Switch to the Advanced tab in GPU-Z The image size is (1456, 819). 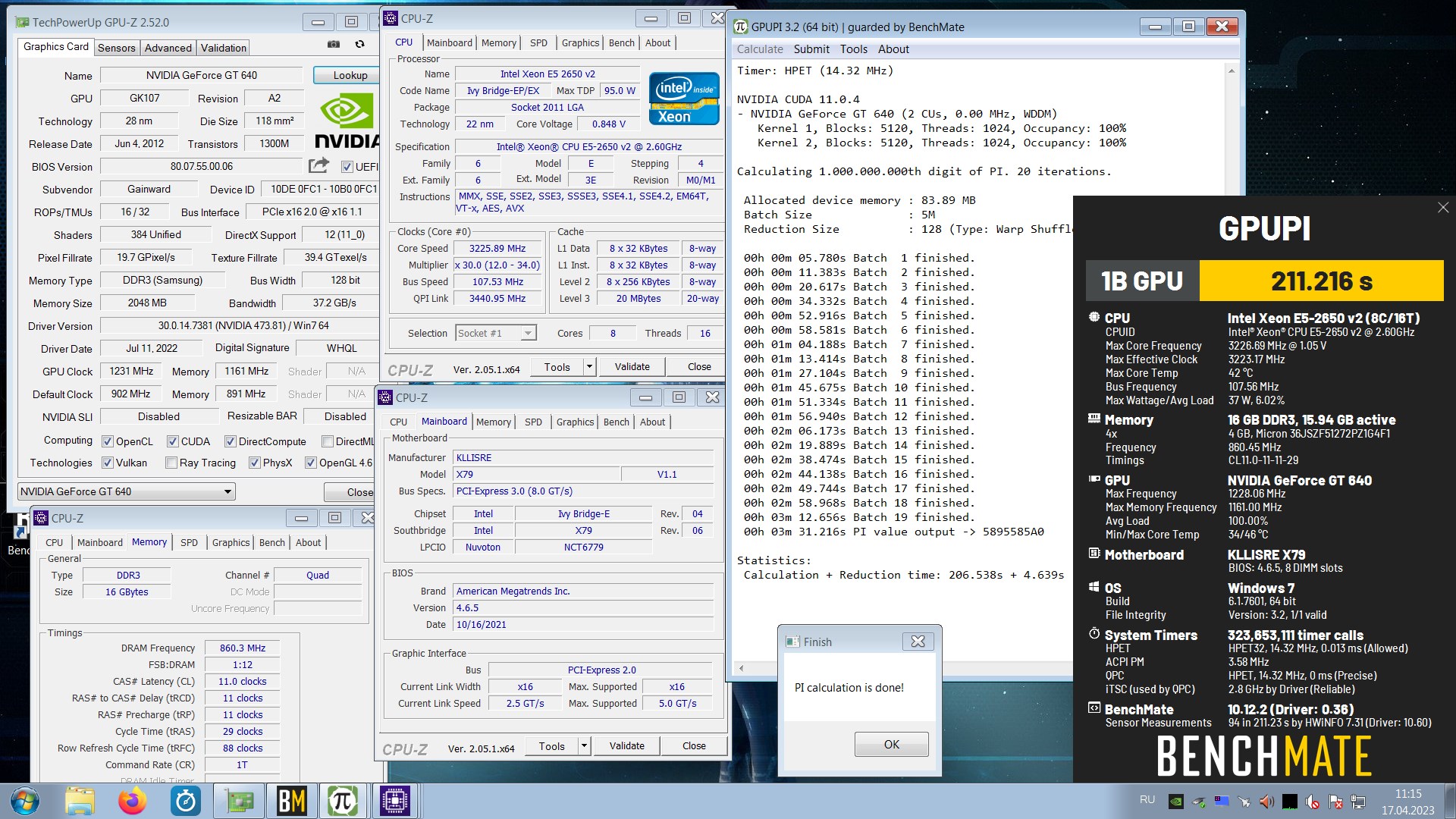[x=168, y=48]
